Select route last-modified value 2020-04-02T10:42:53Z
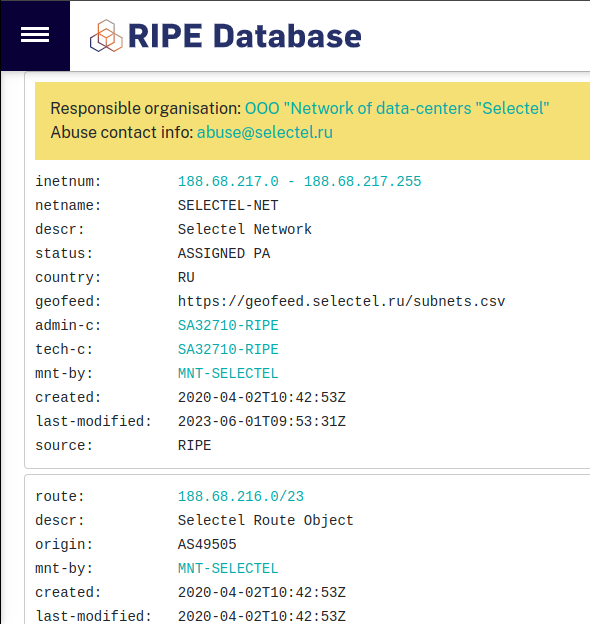Viewport: 590px width, 624px height. [x=262, y=616]
